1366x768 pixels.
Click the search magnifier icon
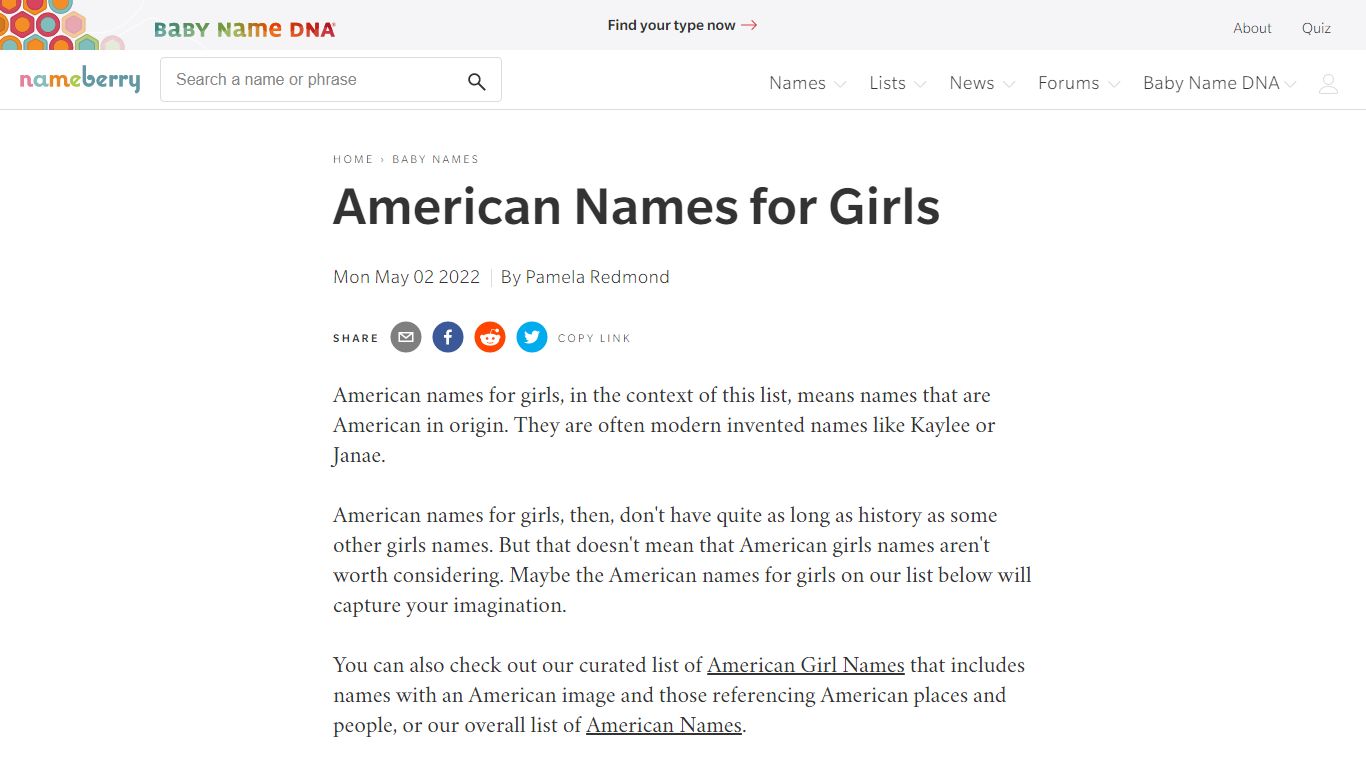(x=477, y=82)
